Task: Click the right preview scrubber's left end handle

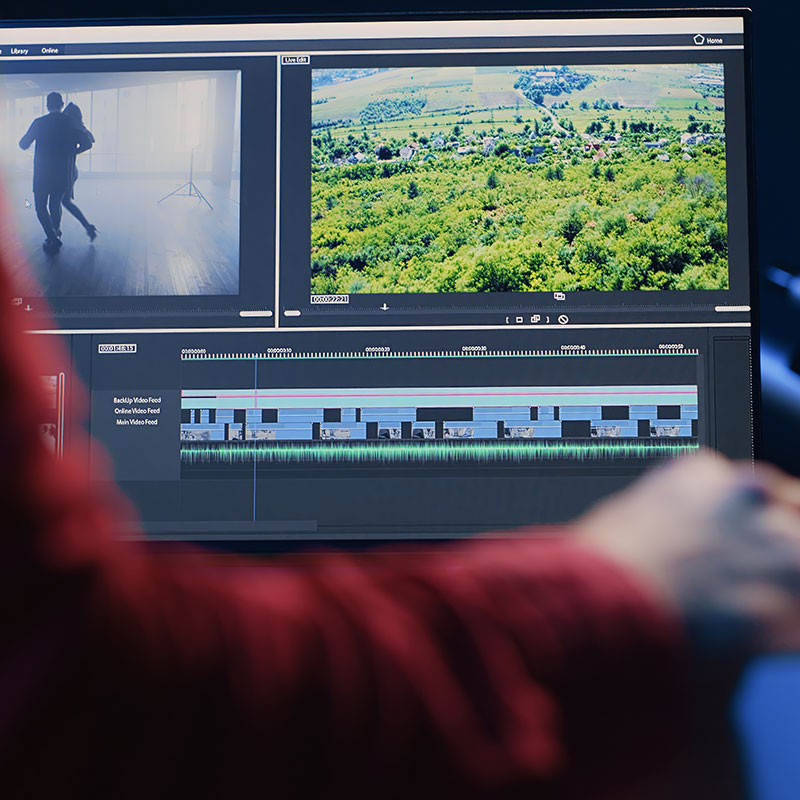Action: (292, 313)
